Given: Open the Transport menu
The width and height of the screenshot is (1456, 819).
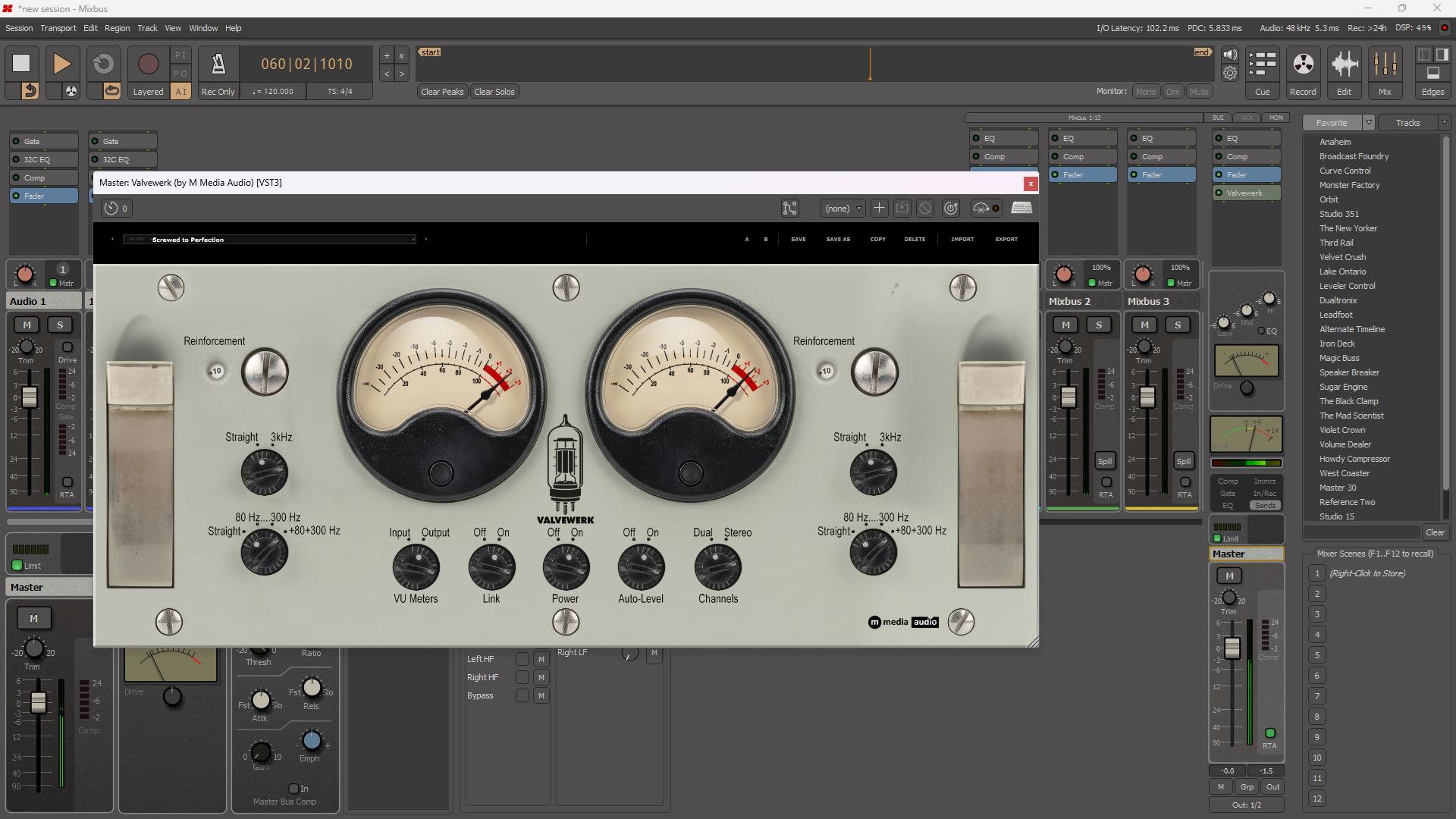Looking at the screenshot, I should click(x=58, y=28).
